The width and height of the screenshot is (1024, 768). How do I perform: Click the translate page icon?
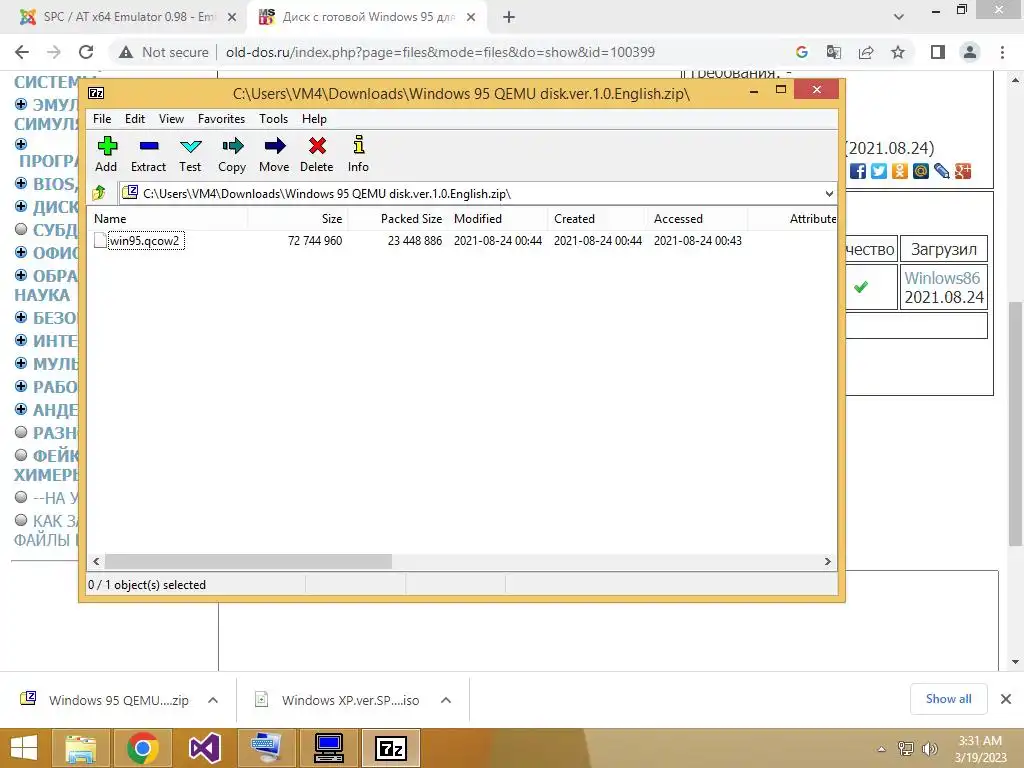(x=834, y=52)
